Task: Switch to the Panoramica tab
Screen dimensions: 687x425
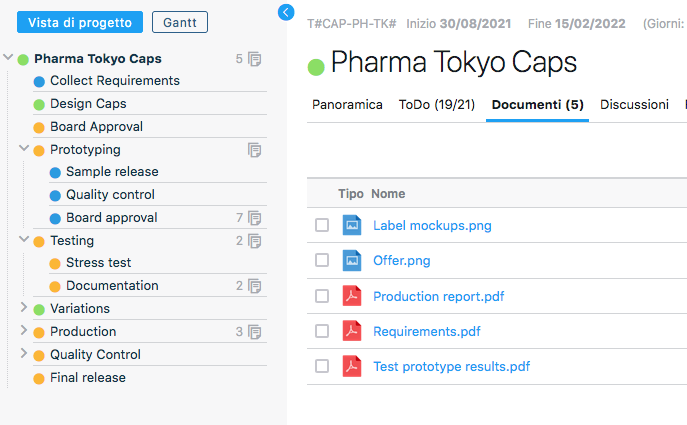Action: tap(347, 104)
